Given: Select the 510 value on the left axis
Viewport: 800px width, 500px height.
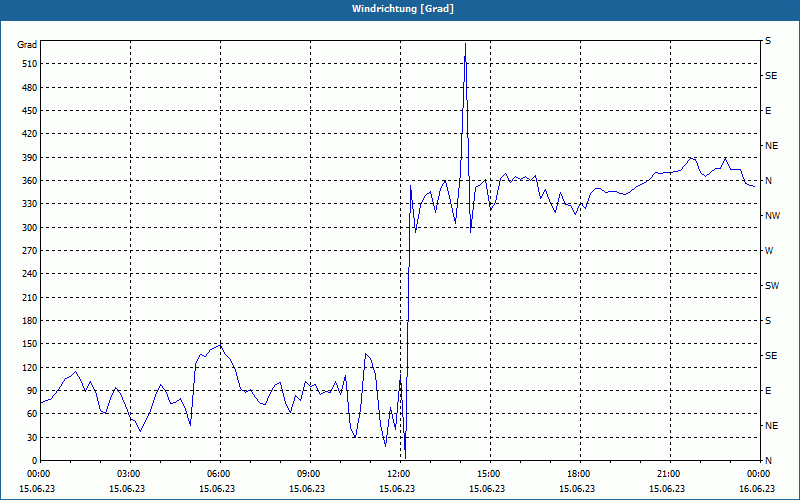Looking at the screenshot, I should point(30,64).
